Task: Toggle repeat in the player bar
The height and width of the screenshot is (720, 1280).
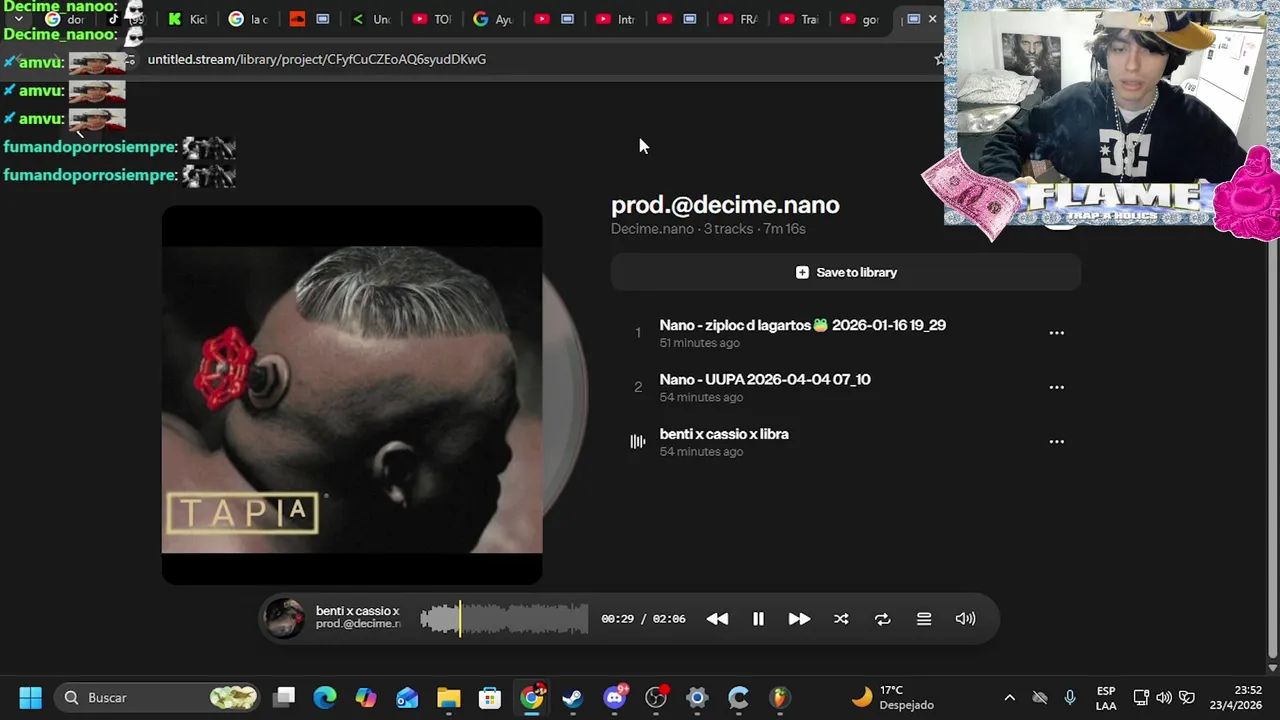Action: (882, 619)
